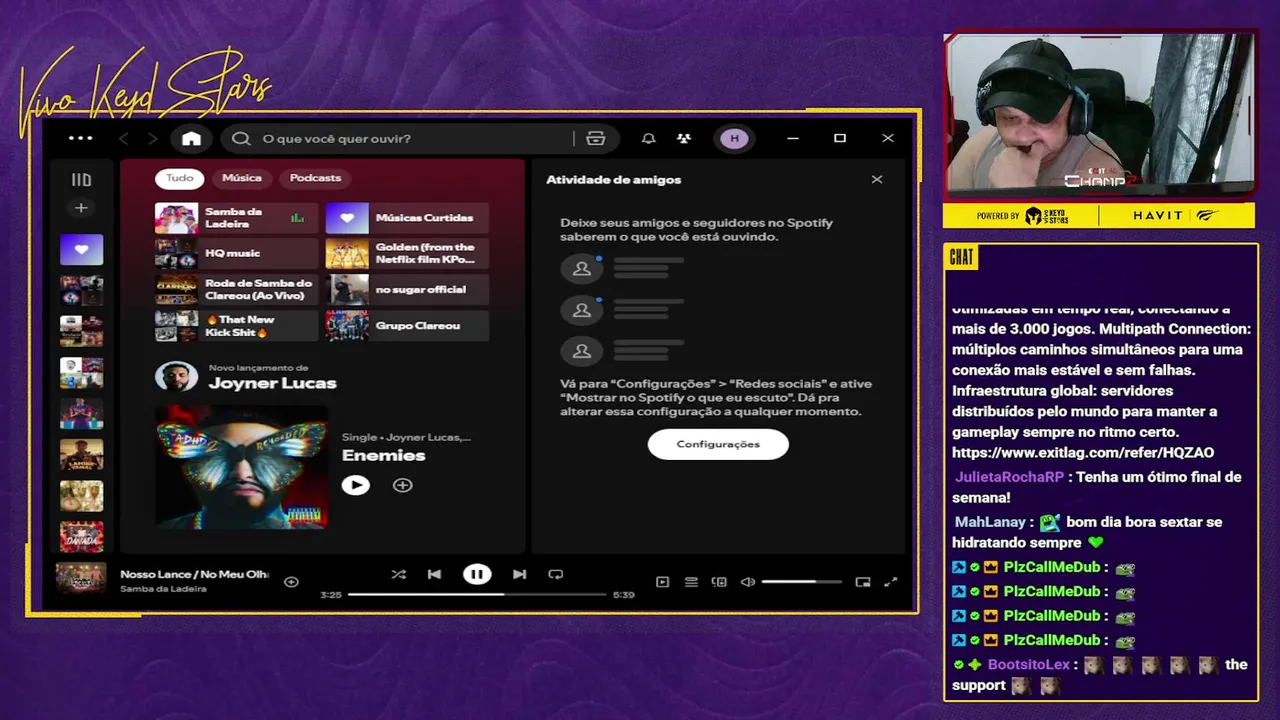Click the 'Configurações' button
Screen dimensions: 1280x720
click(718, 444)
